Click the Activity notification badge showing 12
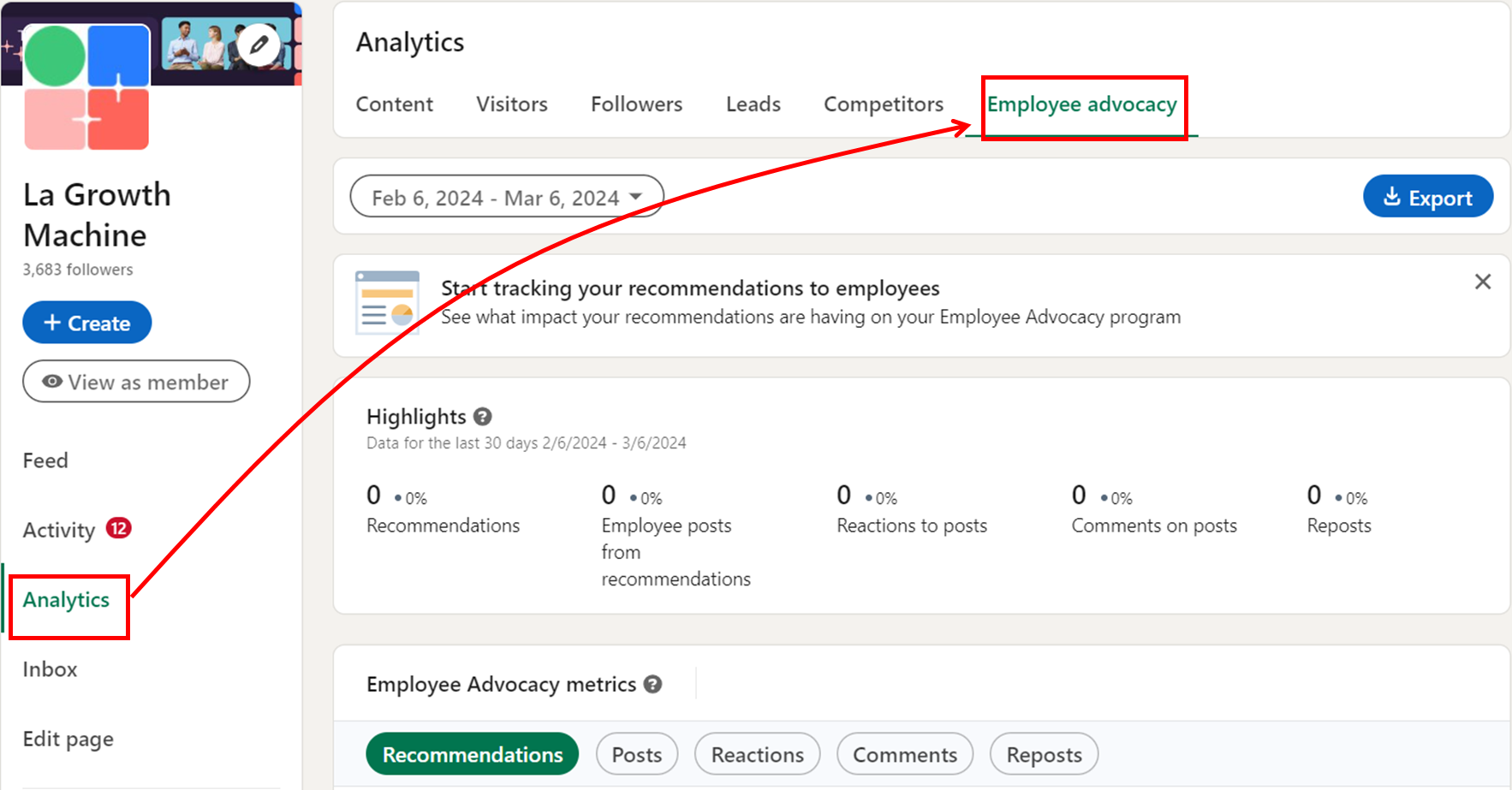This screenshot has height=790, width=1512. [x=117, y=529]
